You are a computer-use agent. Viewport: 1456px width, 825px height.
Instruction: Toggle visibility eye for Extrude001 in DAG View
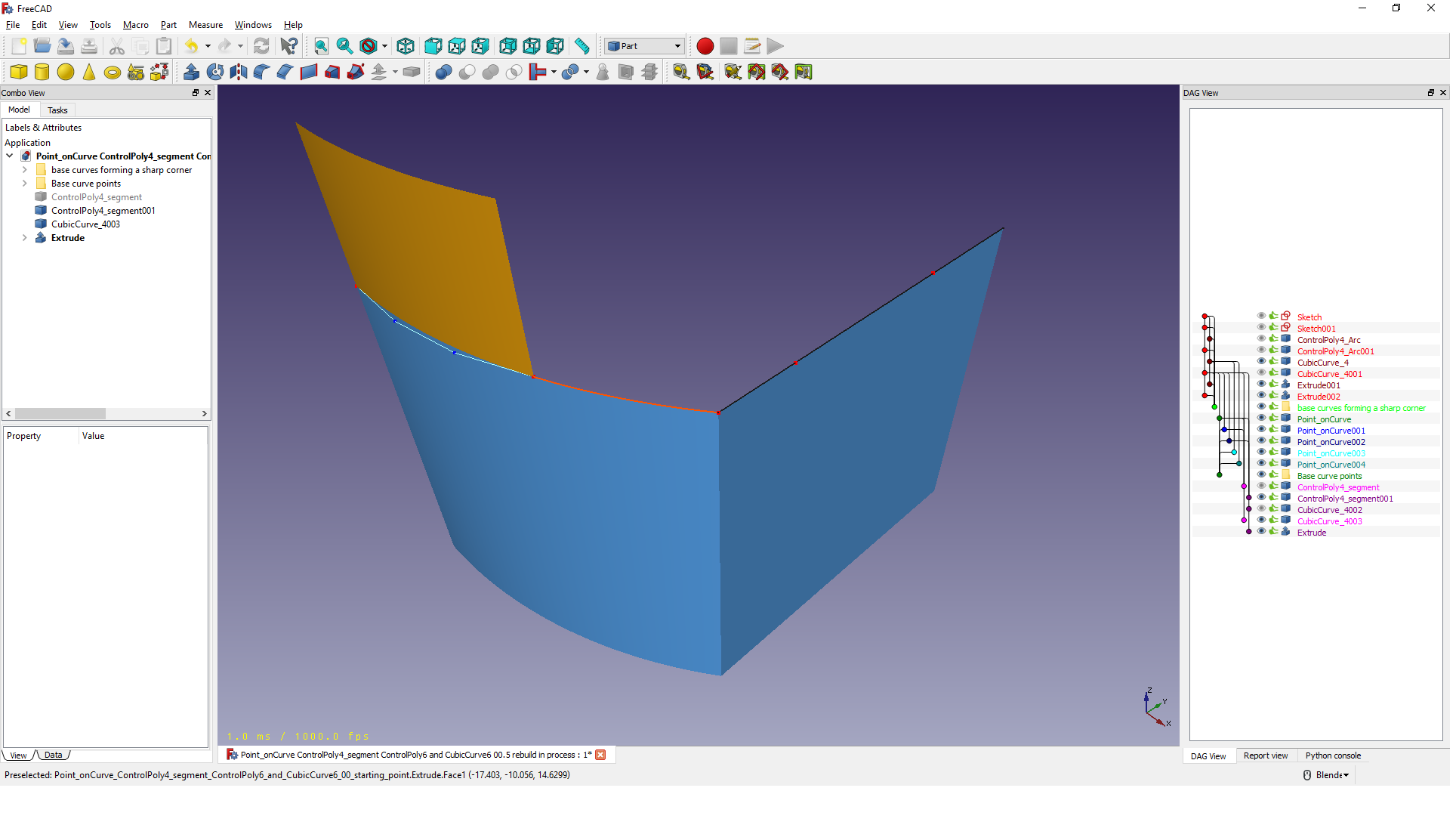pyautogui.click(x=1261, y=385)
